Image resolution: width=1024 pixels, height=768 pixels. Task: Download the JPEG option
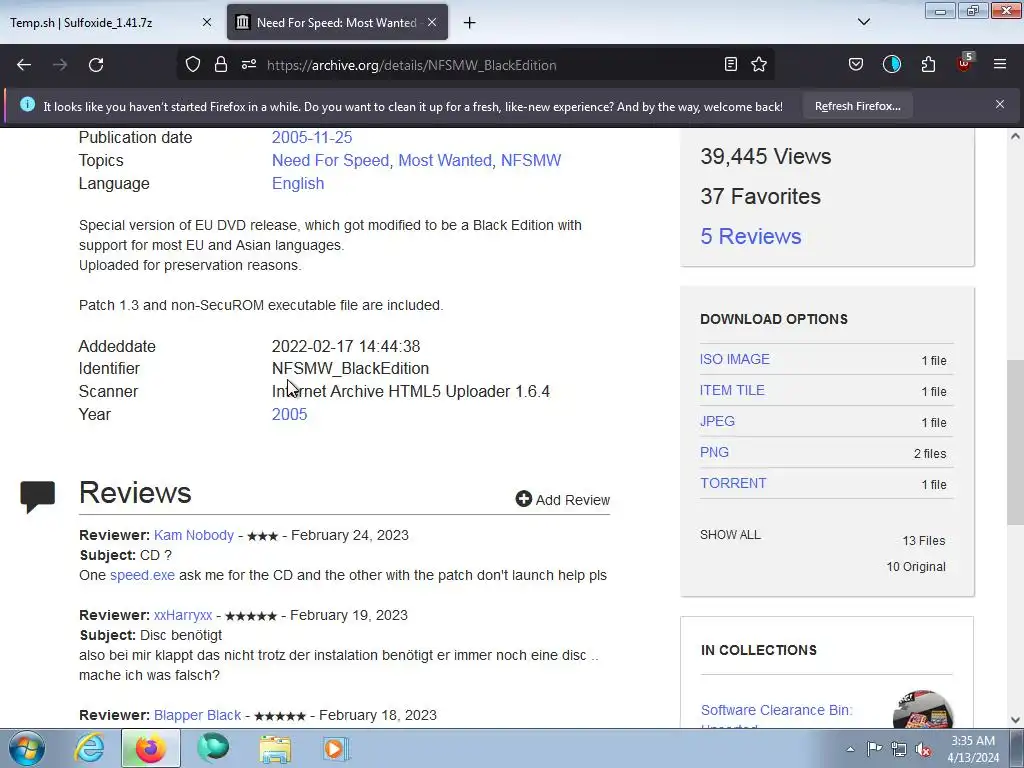717,421
